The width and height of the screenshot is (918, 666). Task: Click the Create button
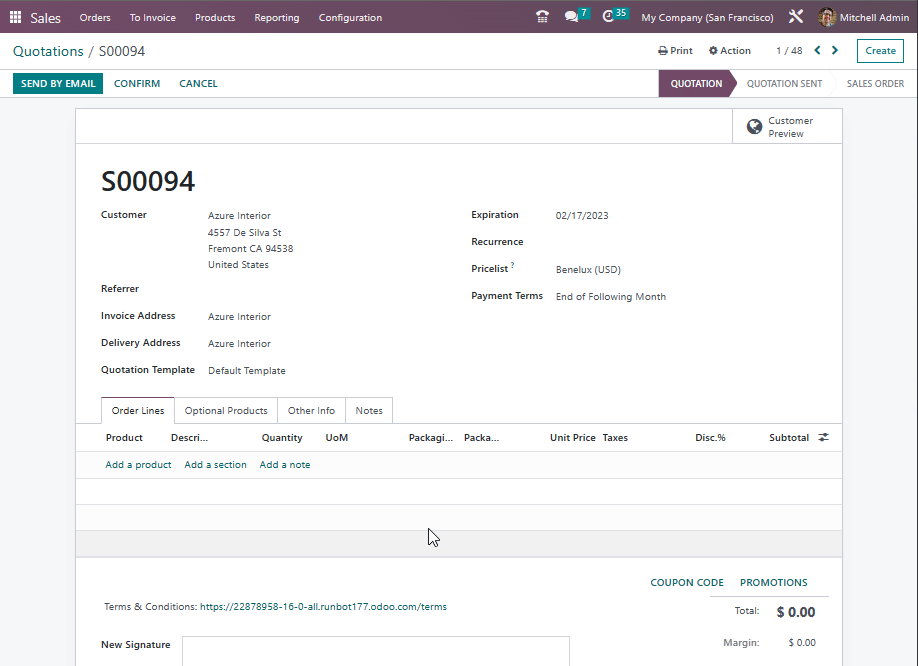pyautogui.click(x=880, y=50)
